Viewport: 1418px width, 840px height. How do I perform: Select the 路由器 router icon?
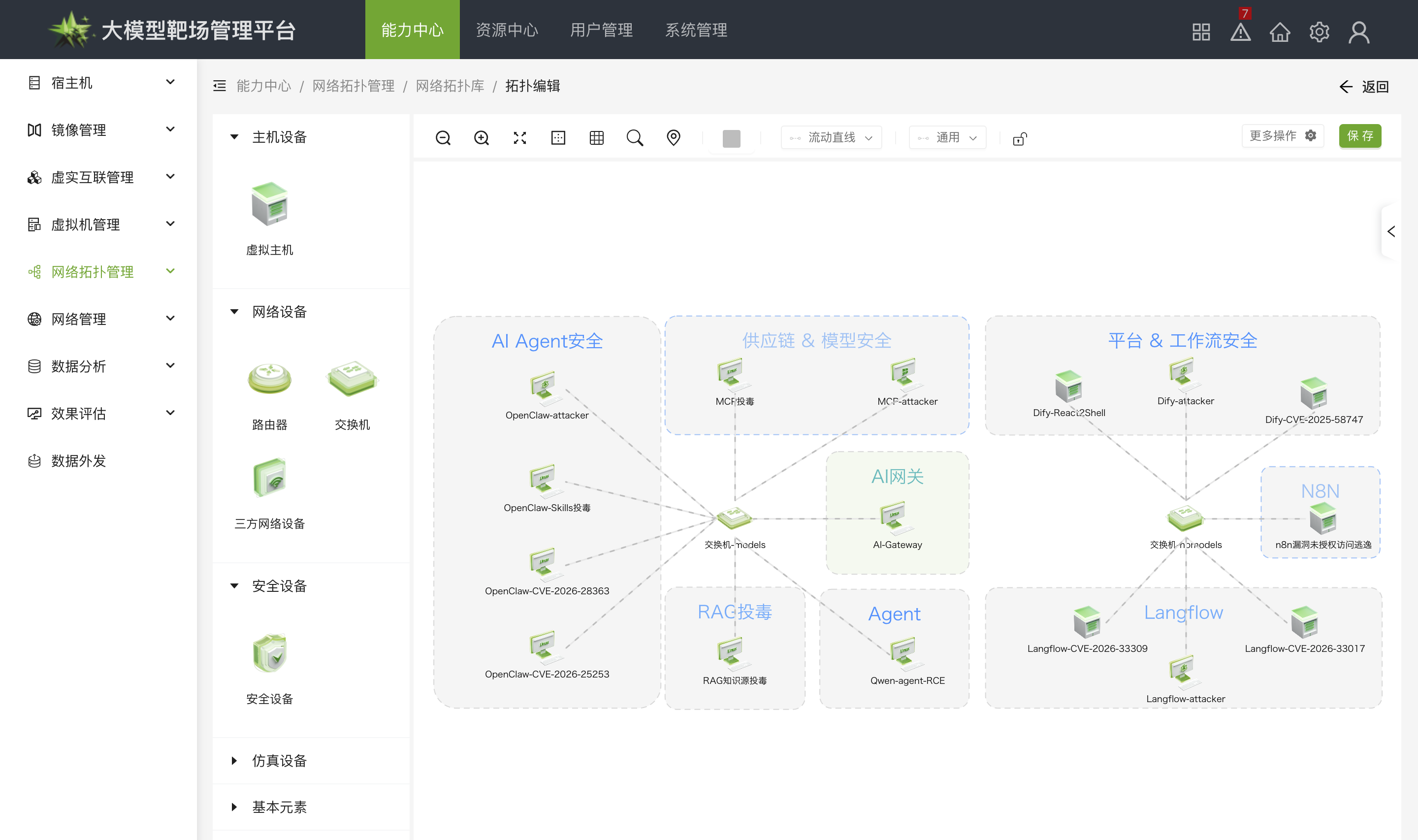coord(270,379)
